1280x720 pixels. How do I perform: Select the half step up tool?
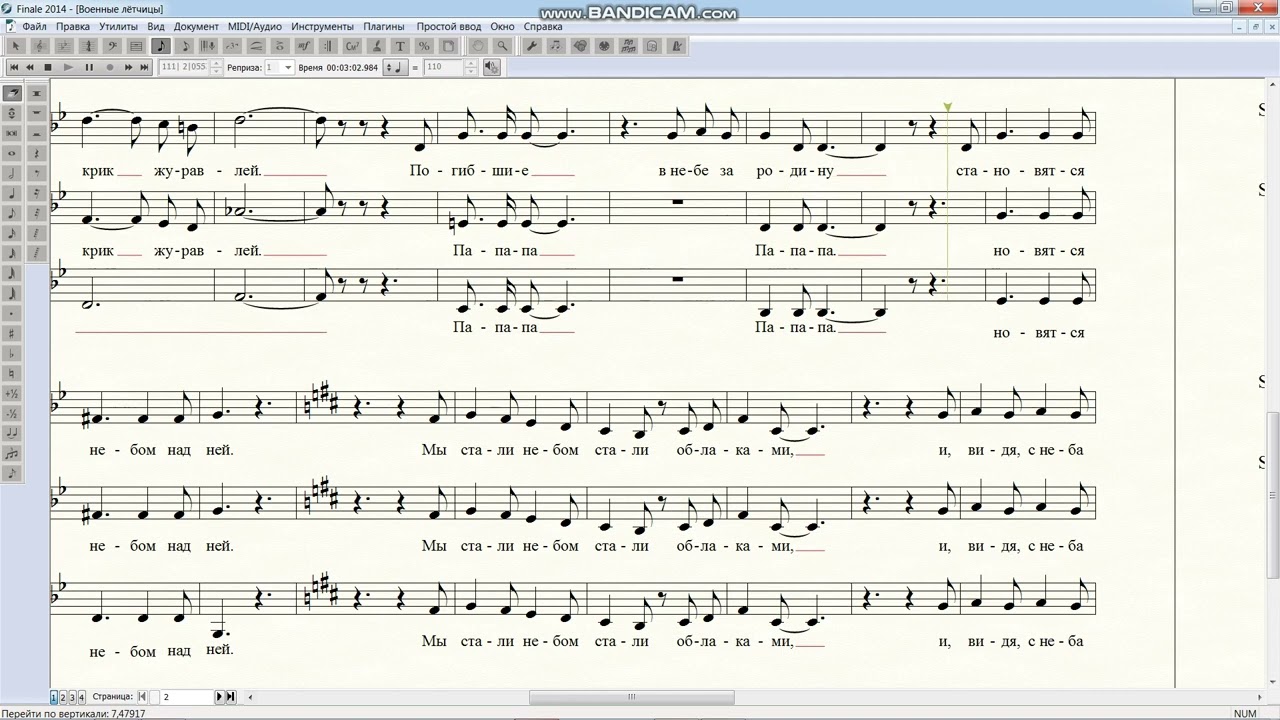12,394
